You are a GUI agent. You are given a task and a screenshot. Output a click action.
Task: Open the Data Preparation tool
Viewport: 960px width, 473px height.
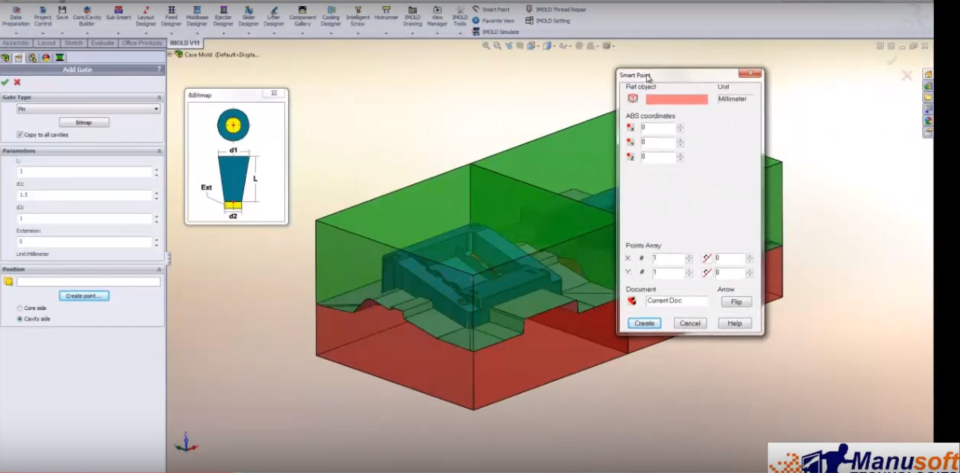coord(15,17)
